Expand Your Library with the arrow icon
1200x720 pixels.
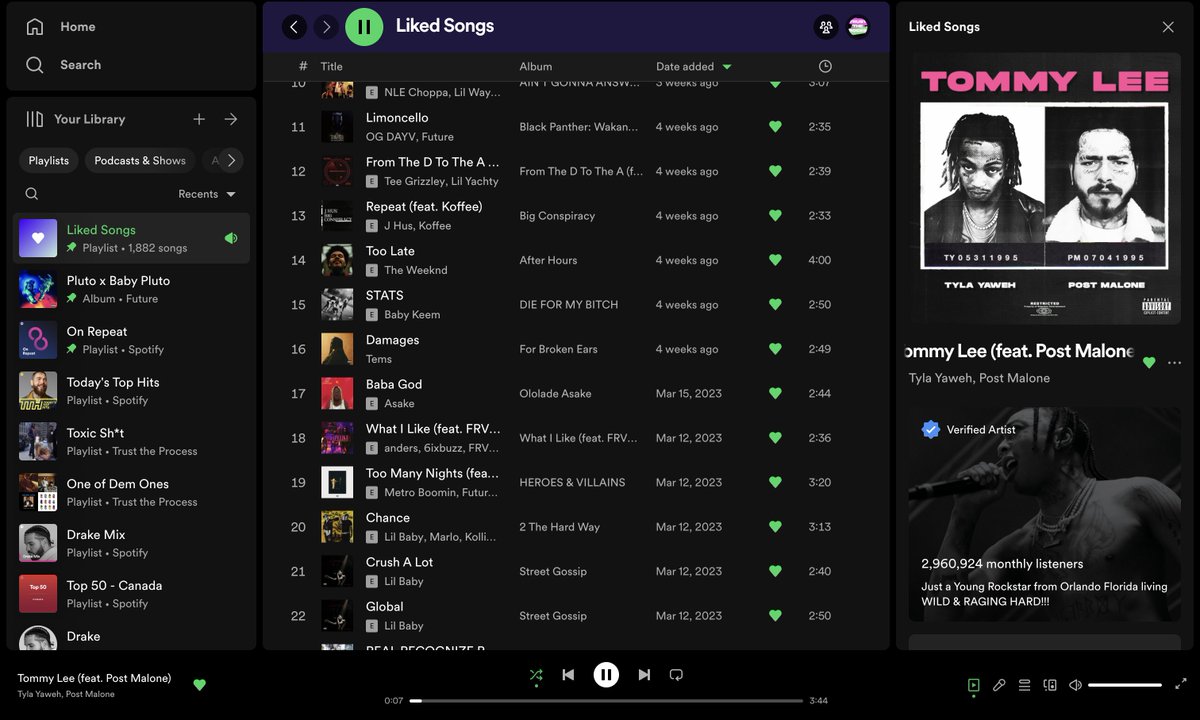click(x=231, y=119)
